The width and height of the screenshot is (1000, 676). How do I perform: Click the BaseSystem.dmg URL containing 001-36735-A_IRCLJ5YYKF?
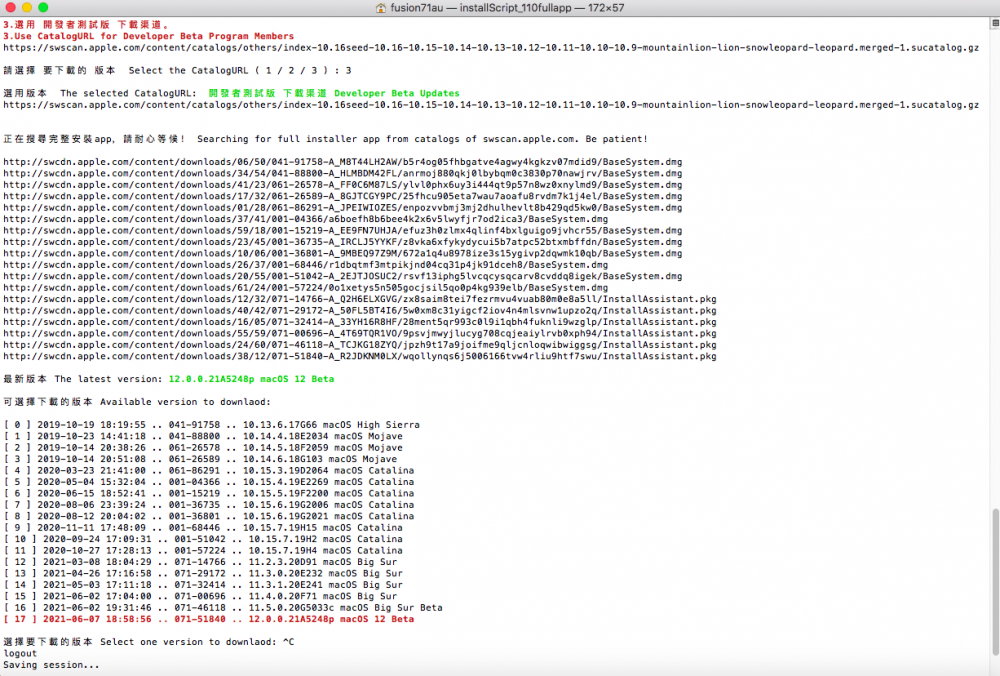tap(342, 242)
